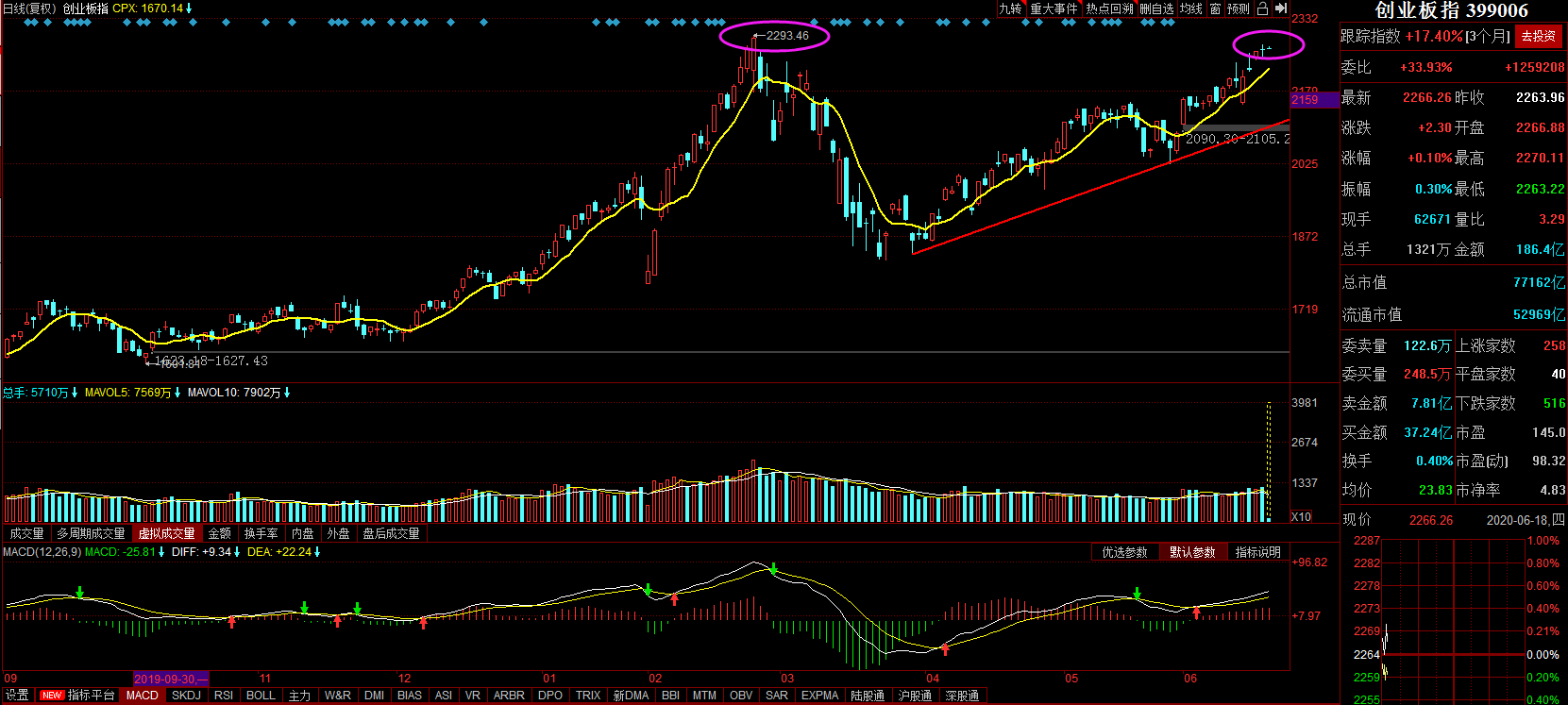Open the 设置 settings button at the bottom left
The height and width of the screenshot is (705, 1568).
[x=17, y=696]
